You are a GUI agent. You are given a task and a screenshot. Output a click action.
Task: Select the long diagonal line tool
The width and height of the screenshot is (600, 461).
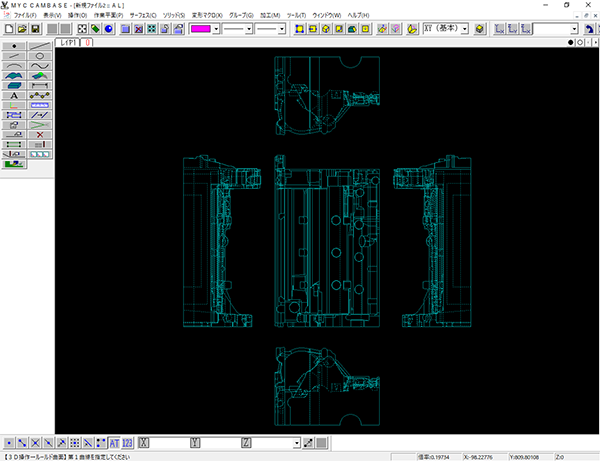coord(40,46)
